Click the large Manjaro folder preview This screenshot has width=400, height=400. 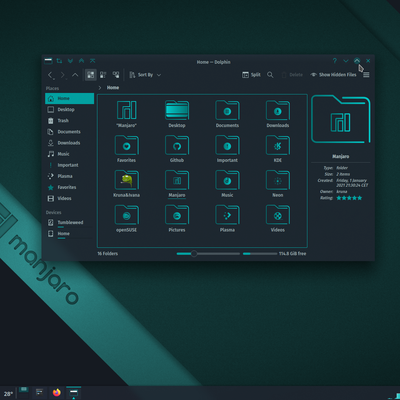(x=341, y=119)
